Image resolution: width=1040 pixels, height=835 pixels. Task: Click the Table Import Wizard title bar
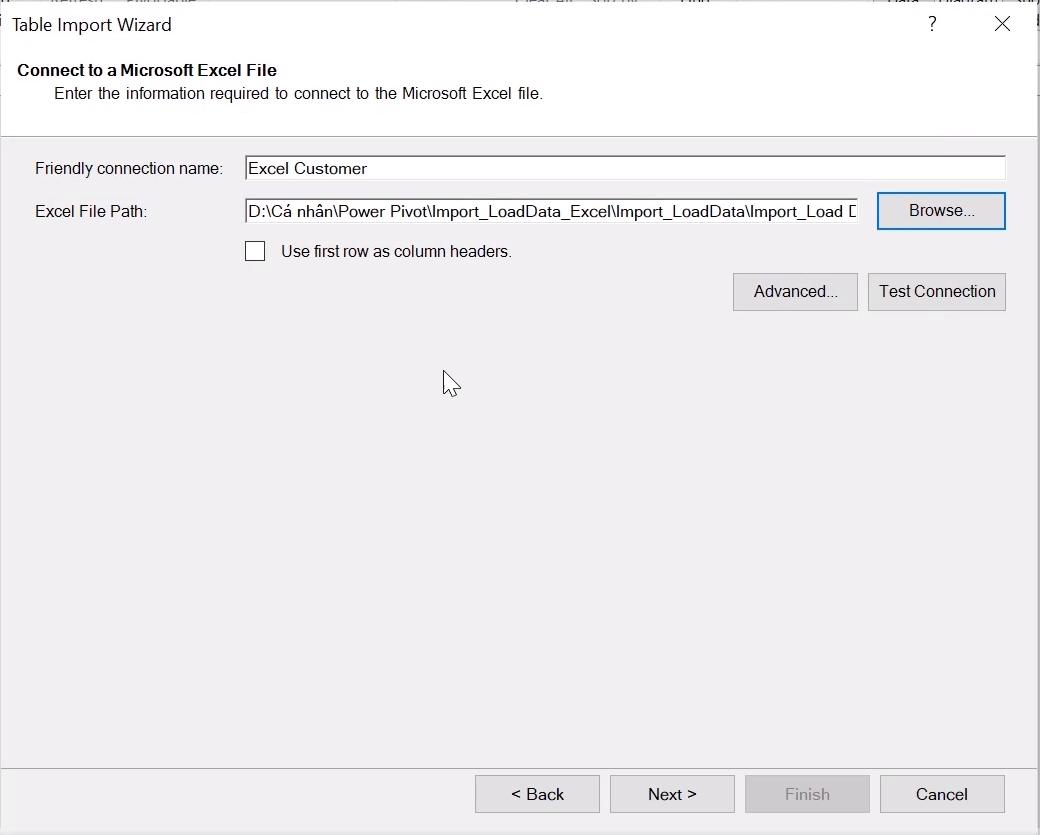[x=92, y=24]
